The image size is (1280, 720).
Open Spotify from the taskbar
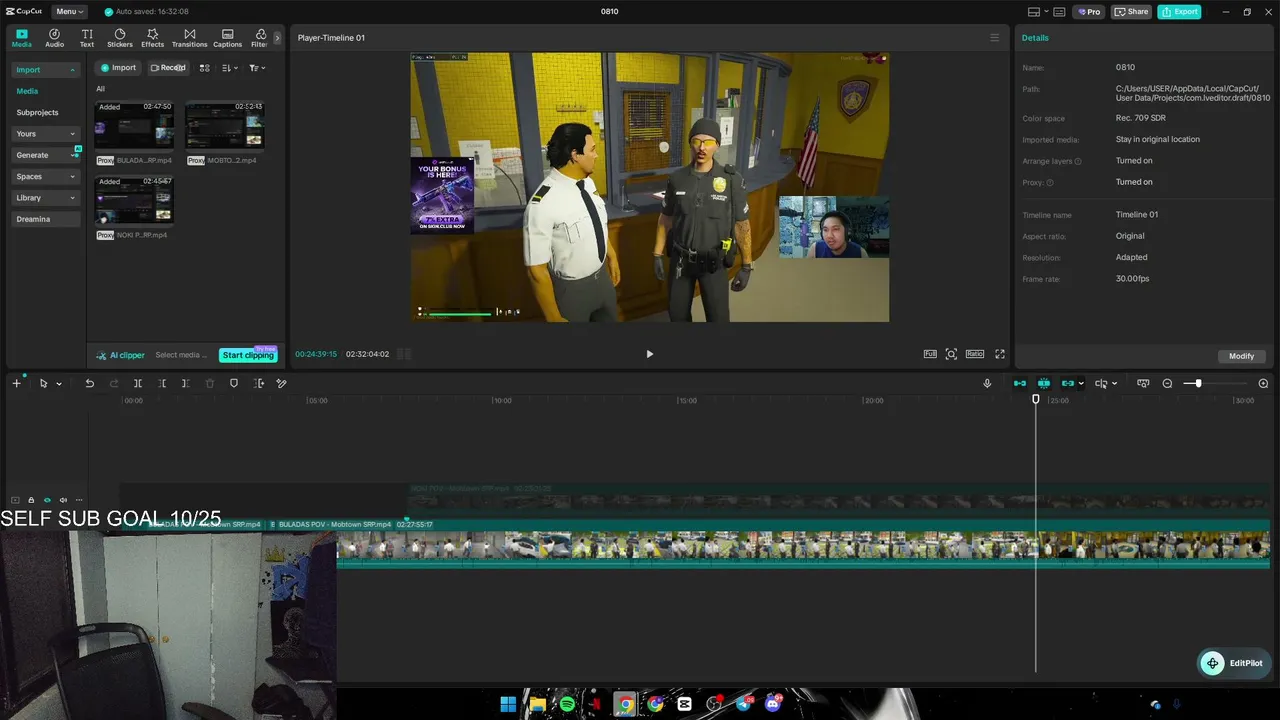coord(567,704)
